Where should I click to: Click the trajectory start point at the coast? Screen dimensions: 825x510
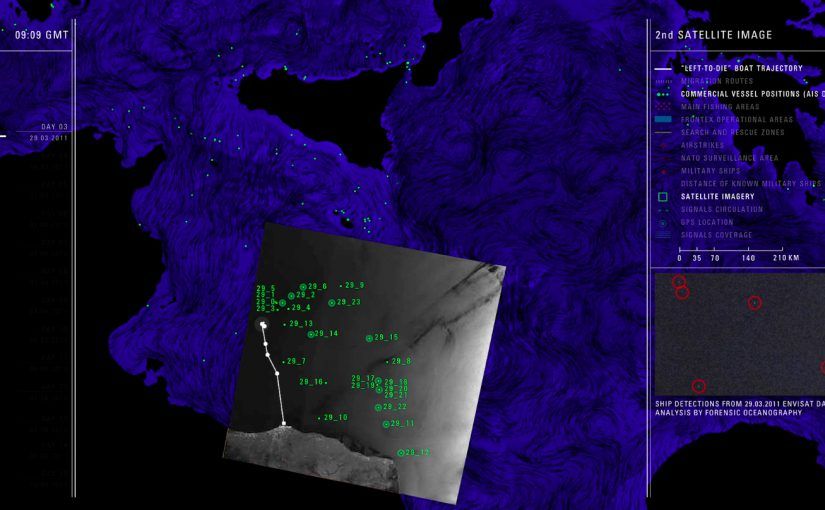point(284,424)
